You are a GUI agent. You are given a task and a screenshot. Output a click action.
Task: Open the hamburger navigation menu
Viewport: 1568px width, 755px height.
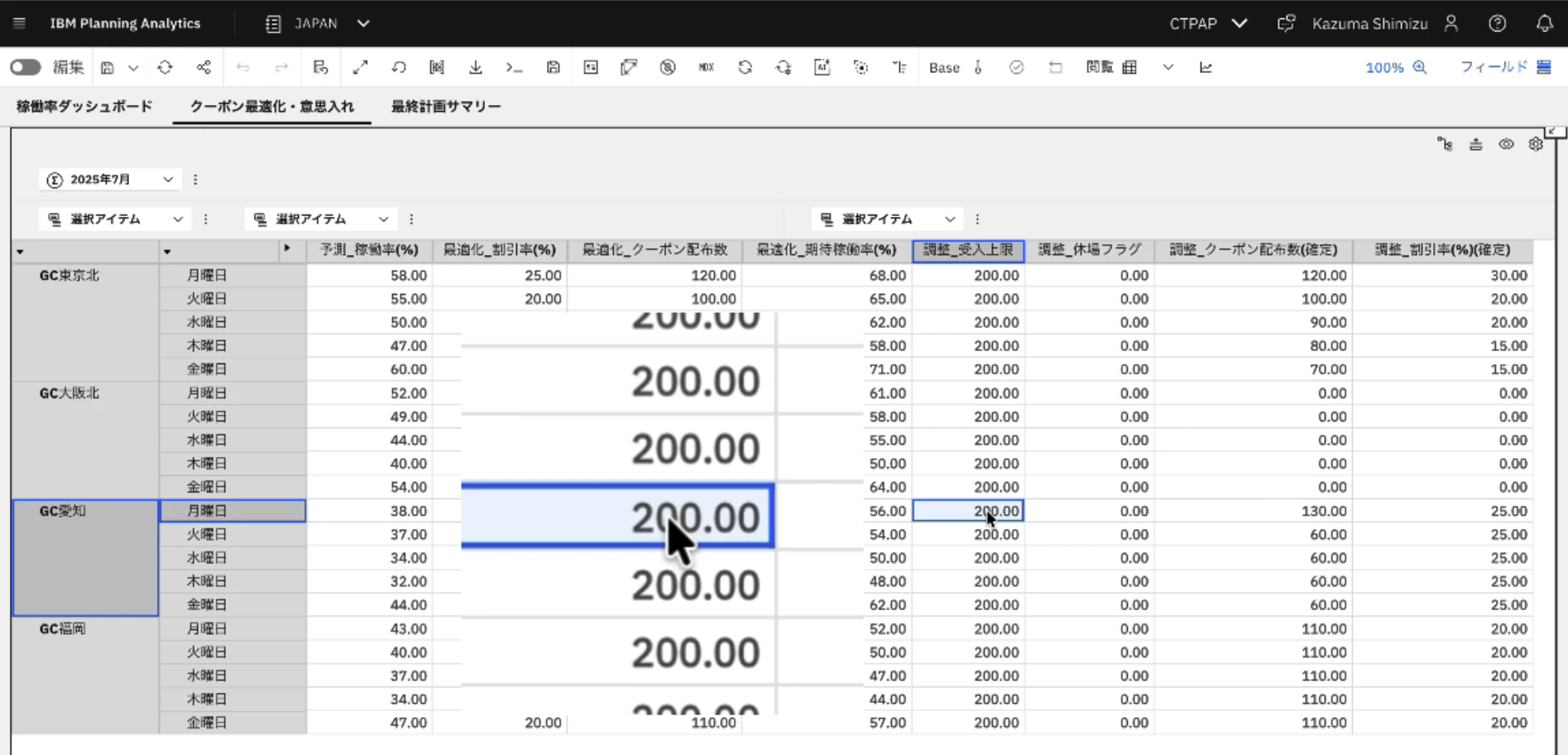pos(19,23)
